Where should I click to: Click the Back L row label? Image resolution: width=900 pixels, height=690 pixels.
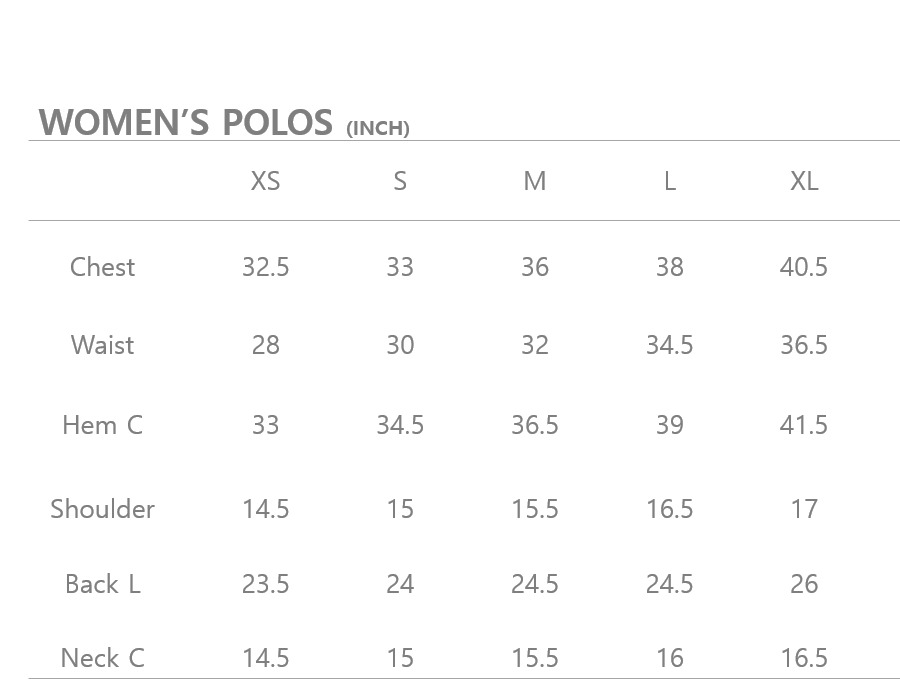[x=102, y=584]
